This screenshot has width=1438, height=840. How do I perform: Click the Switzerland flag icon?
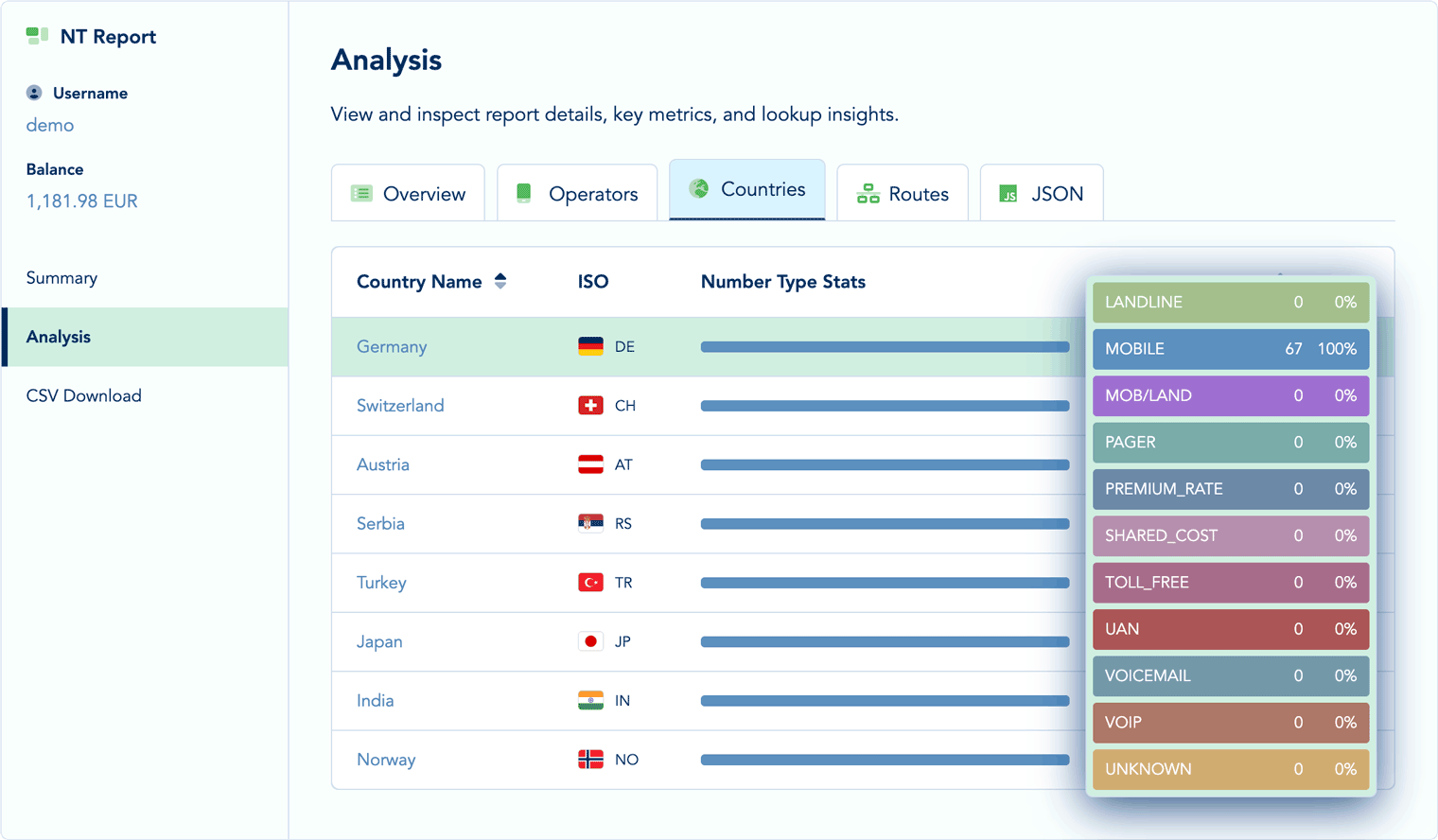[590, 406]
